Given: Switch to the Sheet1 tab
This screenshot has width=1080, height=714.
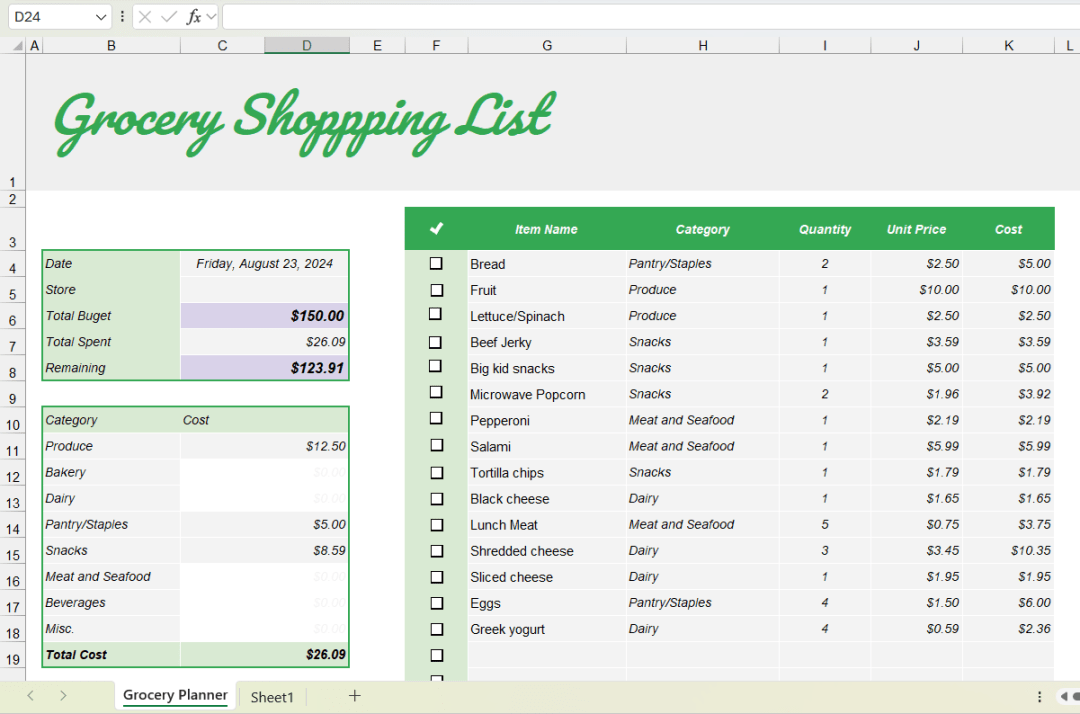Looking at the screenshot, I should [x=272, y=697].
